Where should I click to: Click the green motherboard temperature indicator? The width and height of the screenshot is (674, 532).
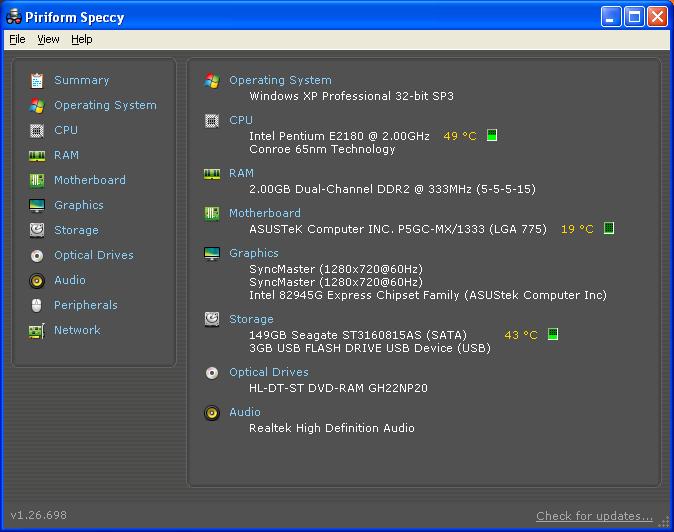pyautogui.click(x=609, y=228)
